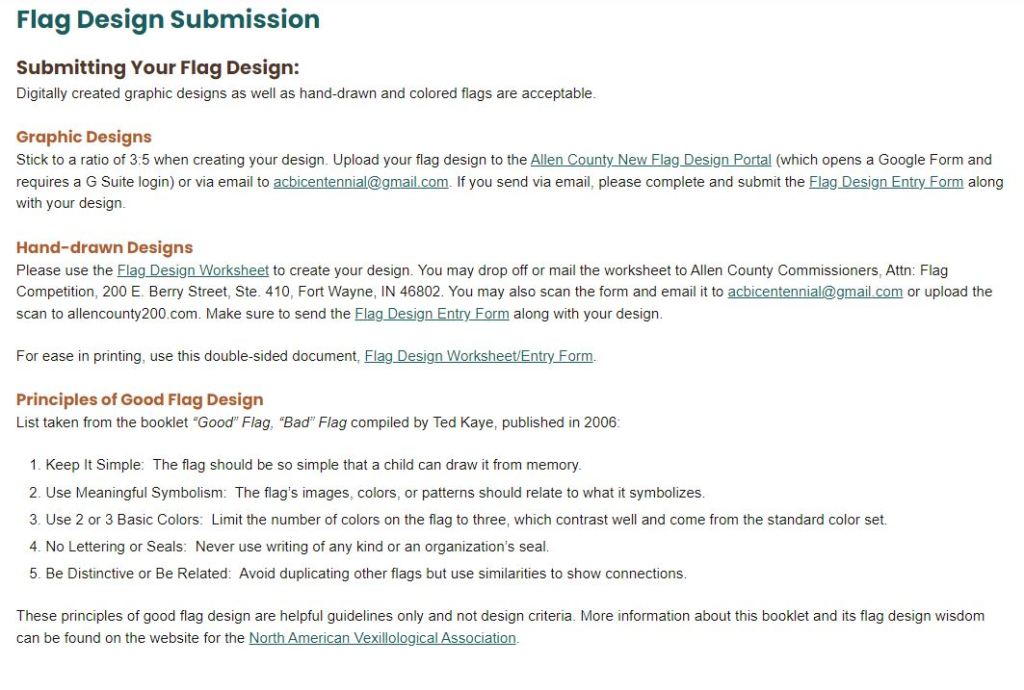This screenshot has width=1024, height=690.
Task: Click the Use Meaningful Symbolism list item
Action: [x=375, y=493]
